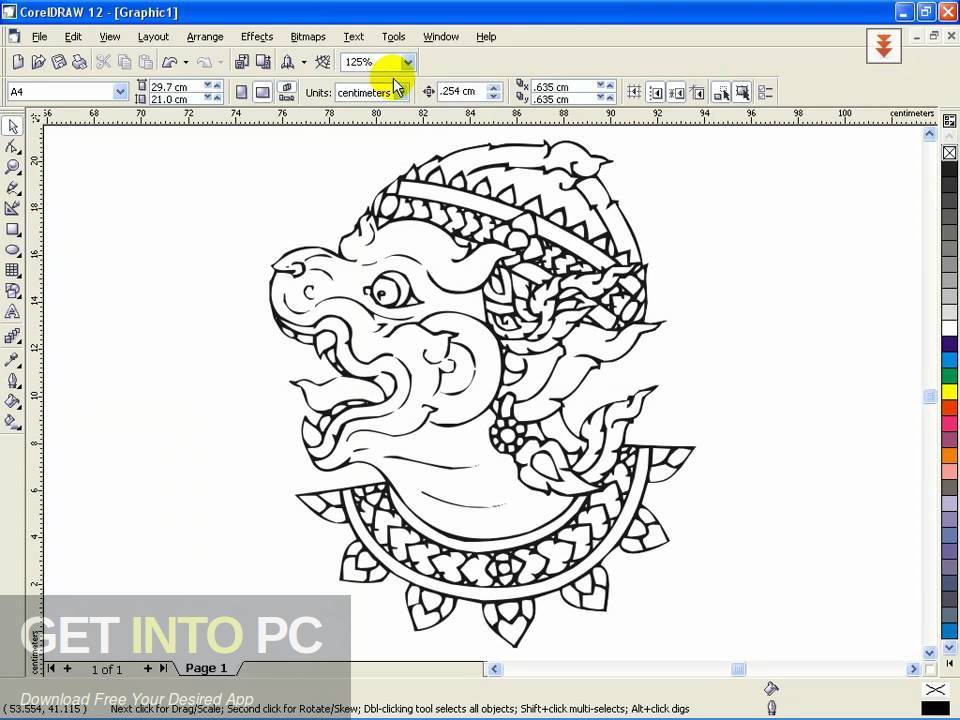Click horizontal scrollbar right arrow
This screenshot has width=960, height=720.
(x=913, y=669)
